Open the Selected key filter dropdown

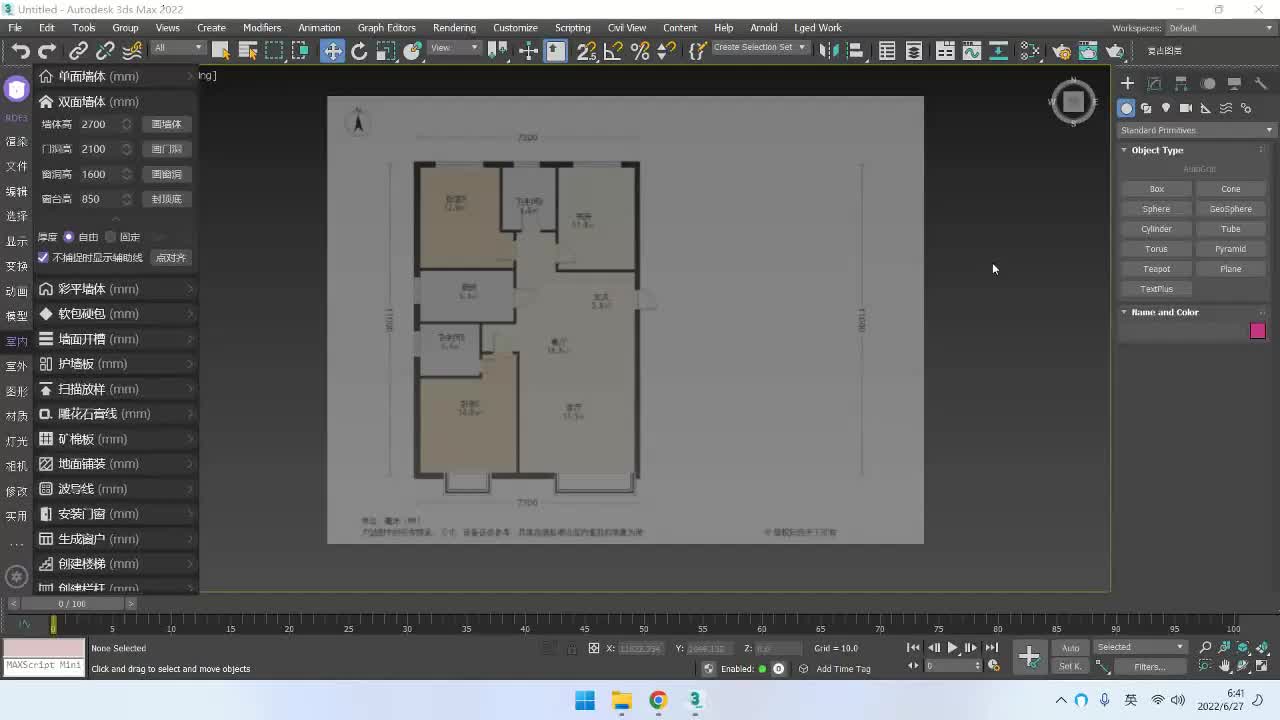(x=1140, y=647)
